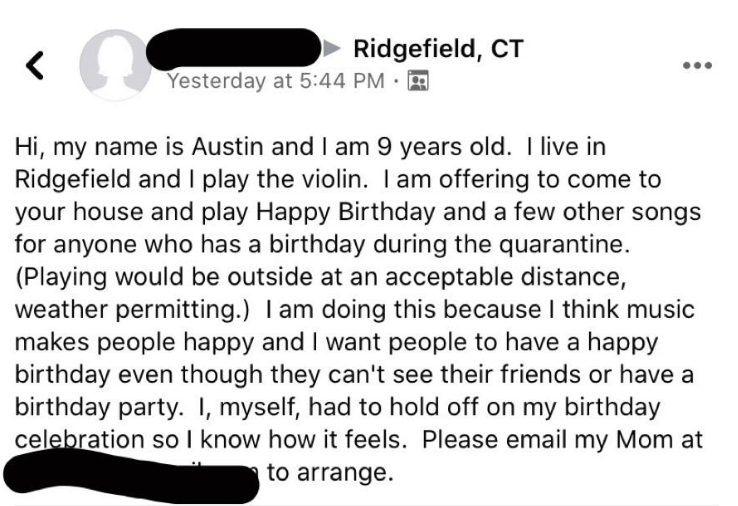
Task: Click the Yesterday at 5:44 PM timestamp
Action: click(x=276, y=80)
